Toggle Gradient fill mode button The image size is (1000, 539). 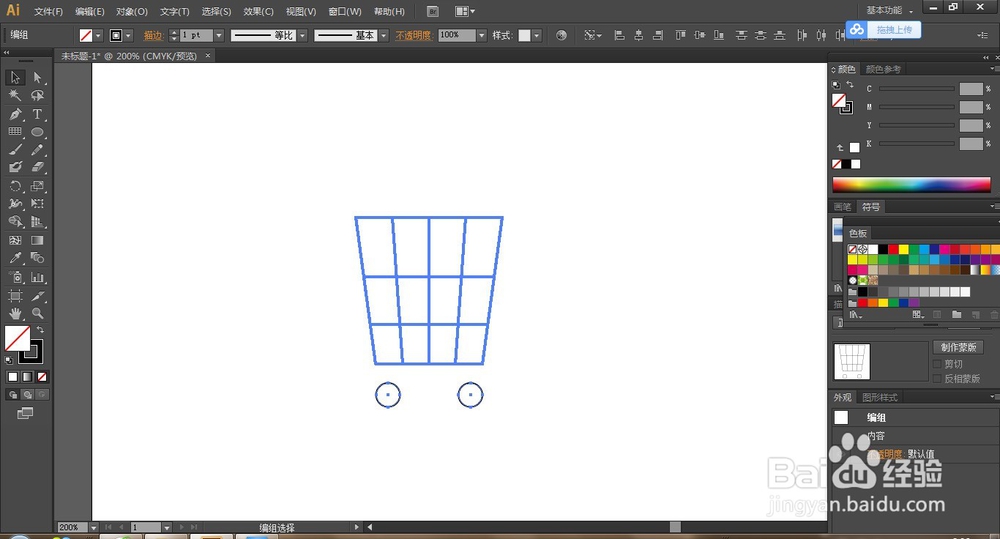27,377
